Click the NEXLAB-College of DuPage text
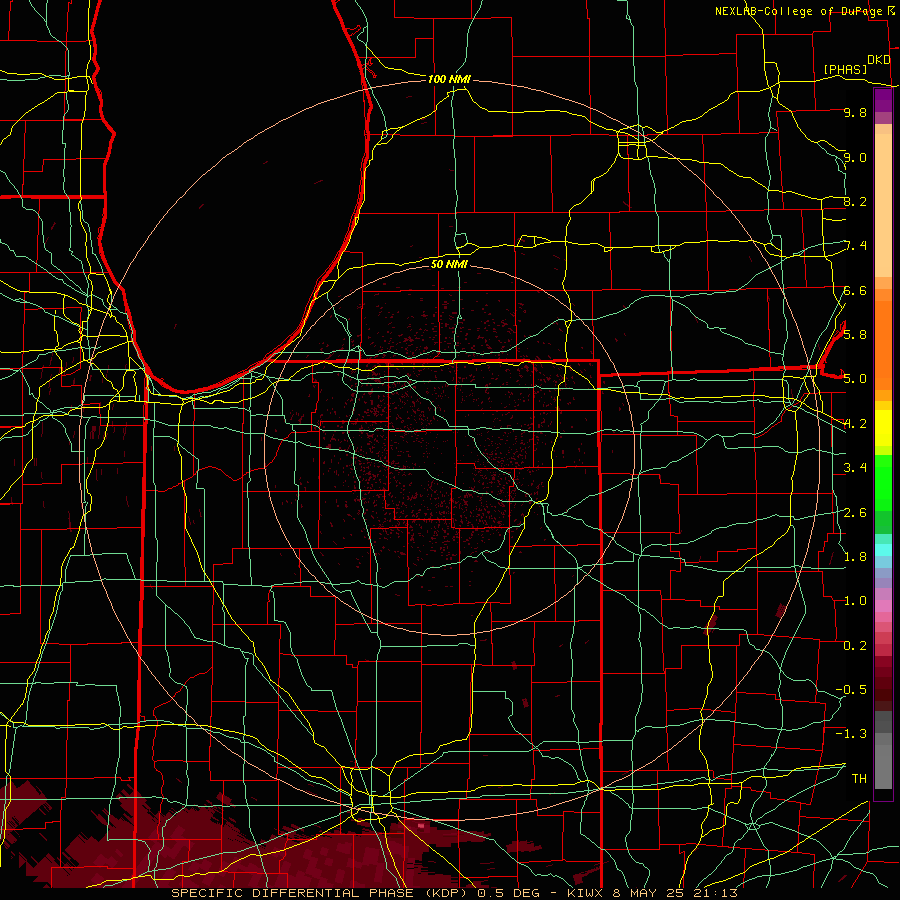Viewport: 900px width, 900px height. (x=798, y=11)
